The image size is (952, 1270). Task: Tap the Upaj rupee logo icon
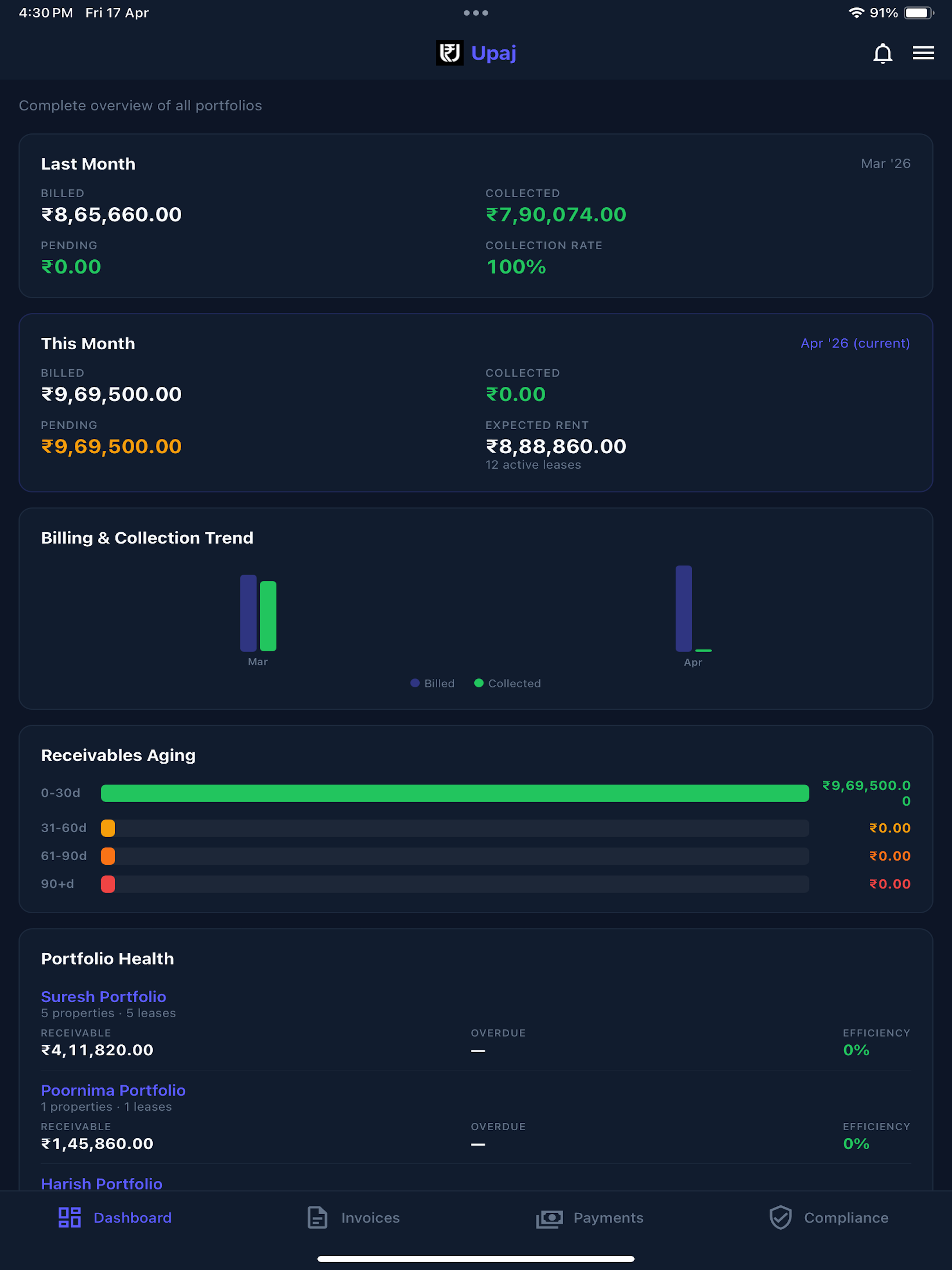449,53
